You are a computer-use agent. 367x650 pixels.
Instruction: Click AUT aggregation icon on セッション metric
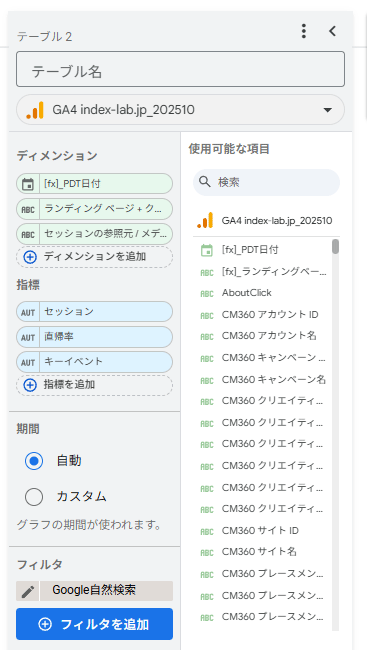(28, 312)
